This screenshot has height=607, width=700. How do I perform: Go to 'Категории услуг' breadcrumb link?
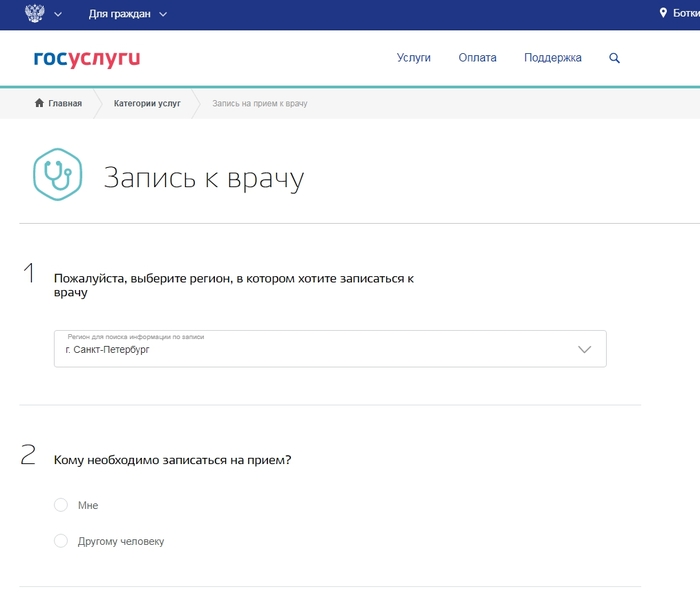coord(147,103)
